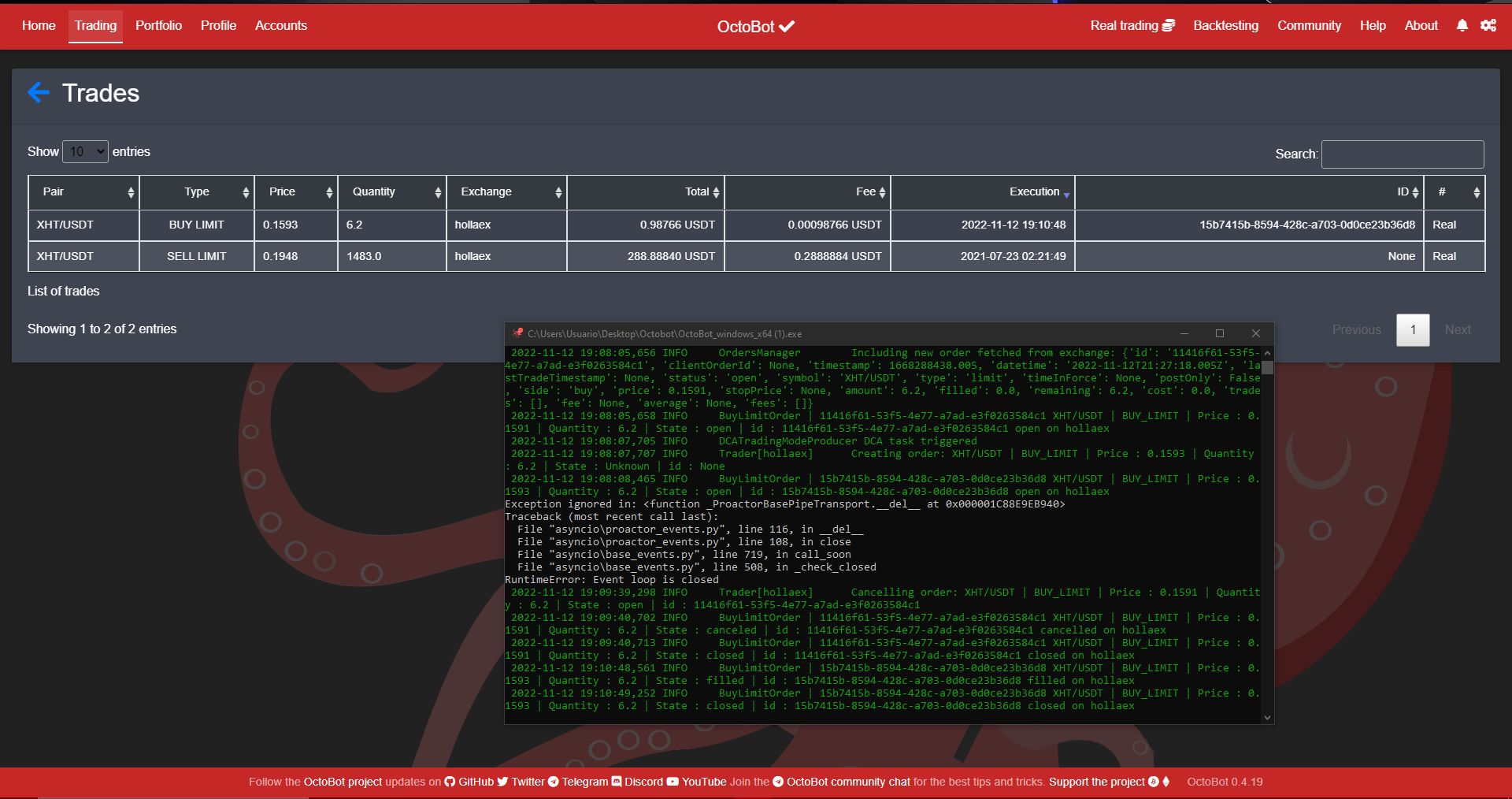Screen dimensions: 1512x799
Task: Click the YouTube icon in the footer
Action: coord(673,782)
